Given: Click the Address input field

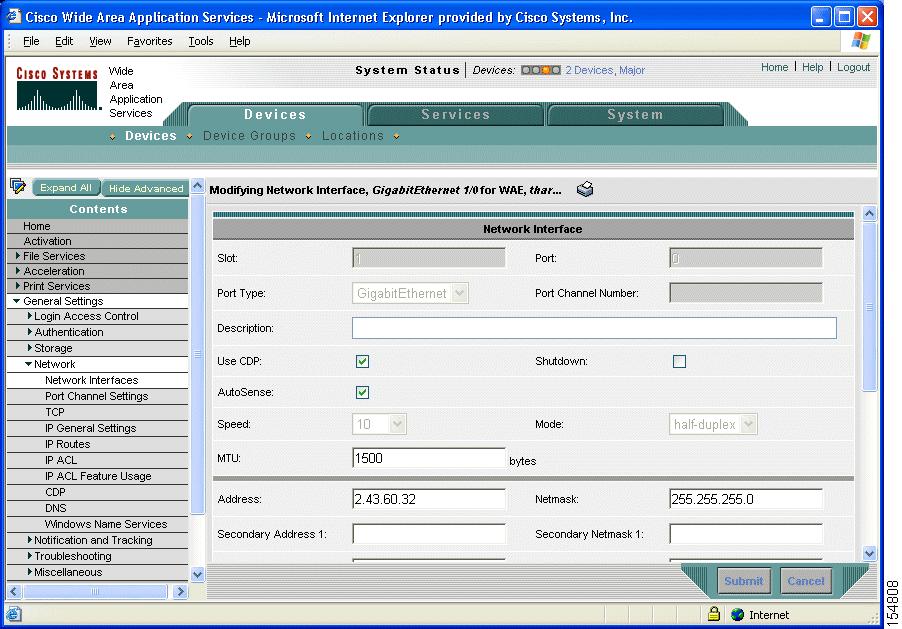Looking at the screenshot, I should (x=429, y=499).
